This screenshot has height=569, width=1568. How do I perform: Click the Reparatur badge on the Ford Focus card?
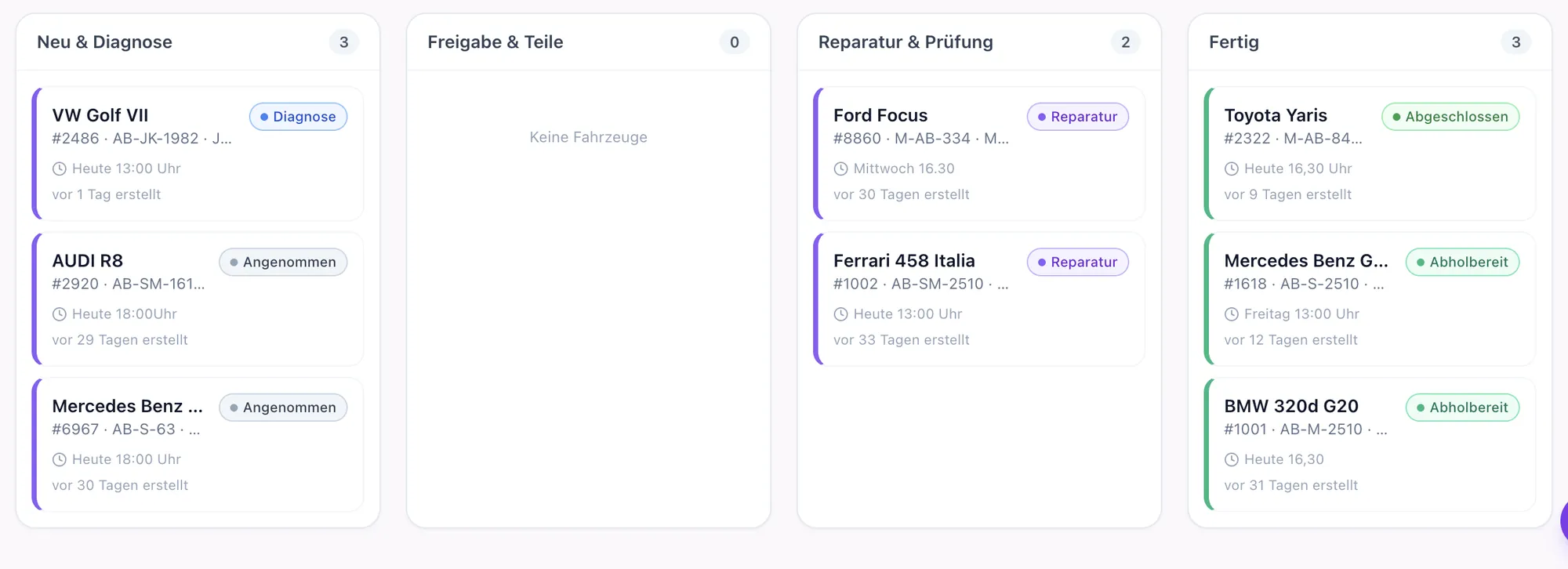pyautogui.click(x=1078, y=117)
